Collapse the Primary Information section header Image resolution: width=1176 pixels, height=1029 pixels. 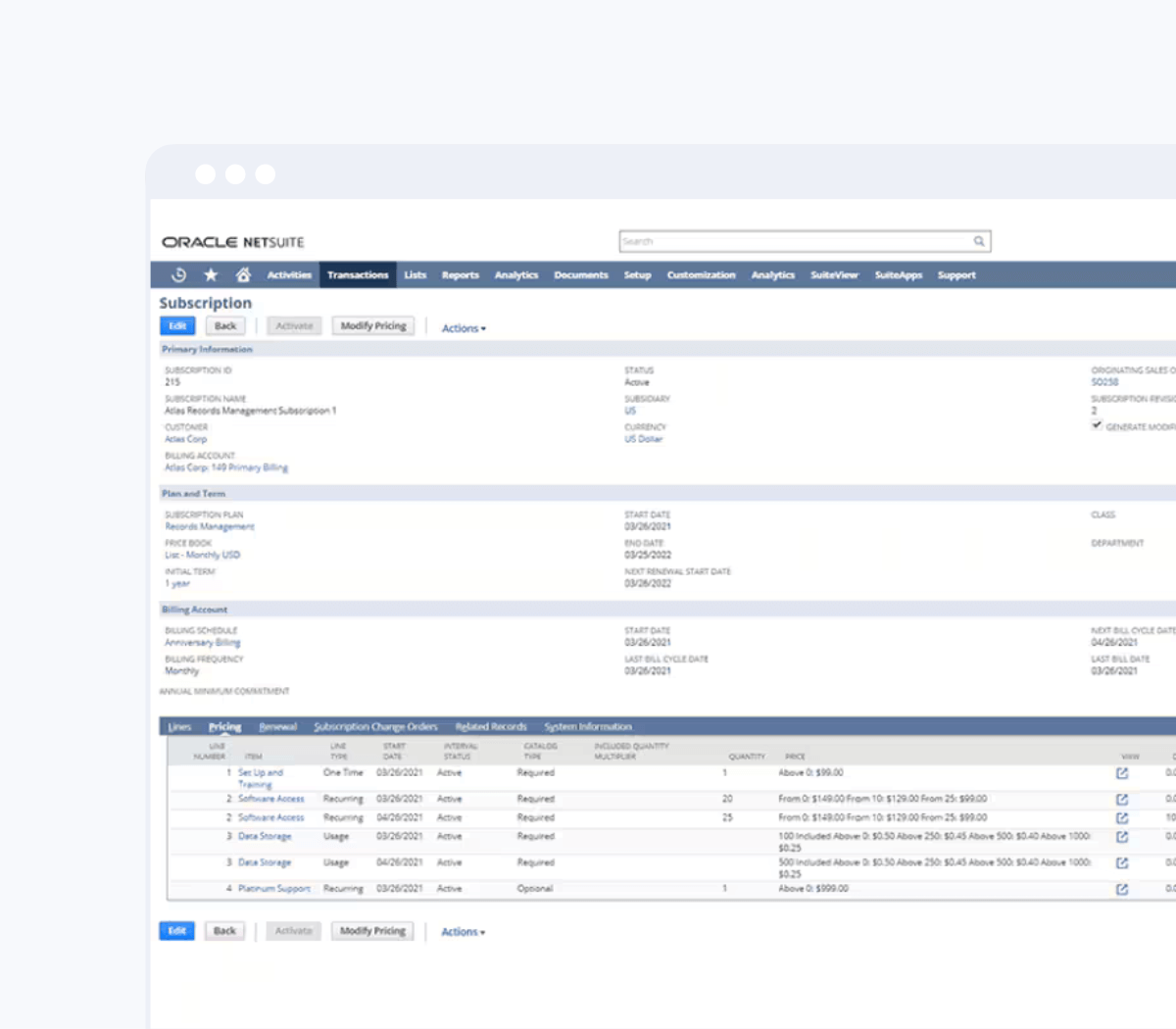pyautogui.click(x=207, y=349)
